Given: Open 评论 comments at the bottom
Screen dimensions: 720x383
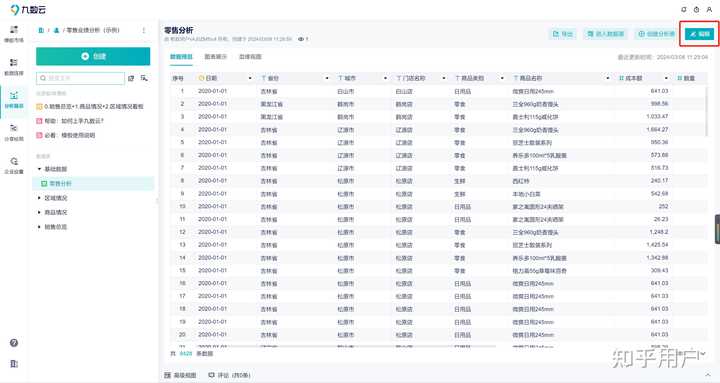Looking at the screenshot, I should (229, 375).
